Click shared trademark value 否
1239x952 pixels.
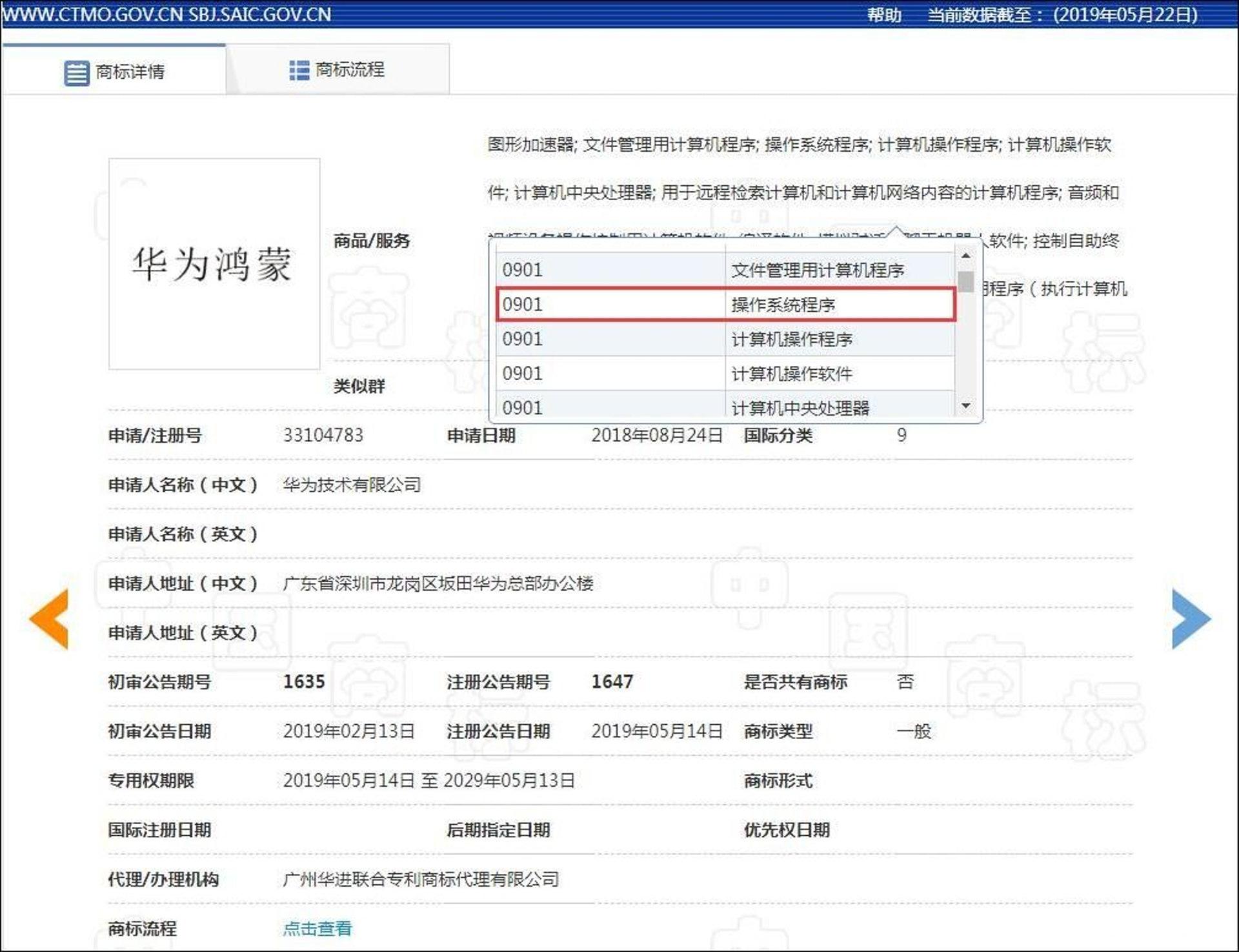tap(905, 682)
